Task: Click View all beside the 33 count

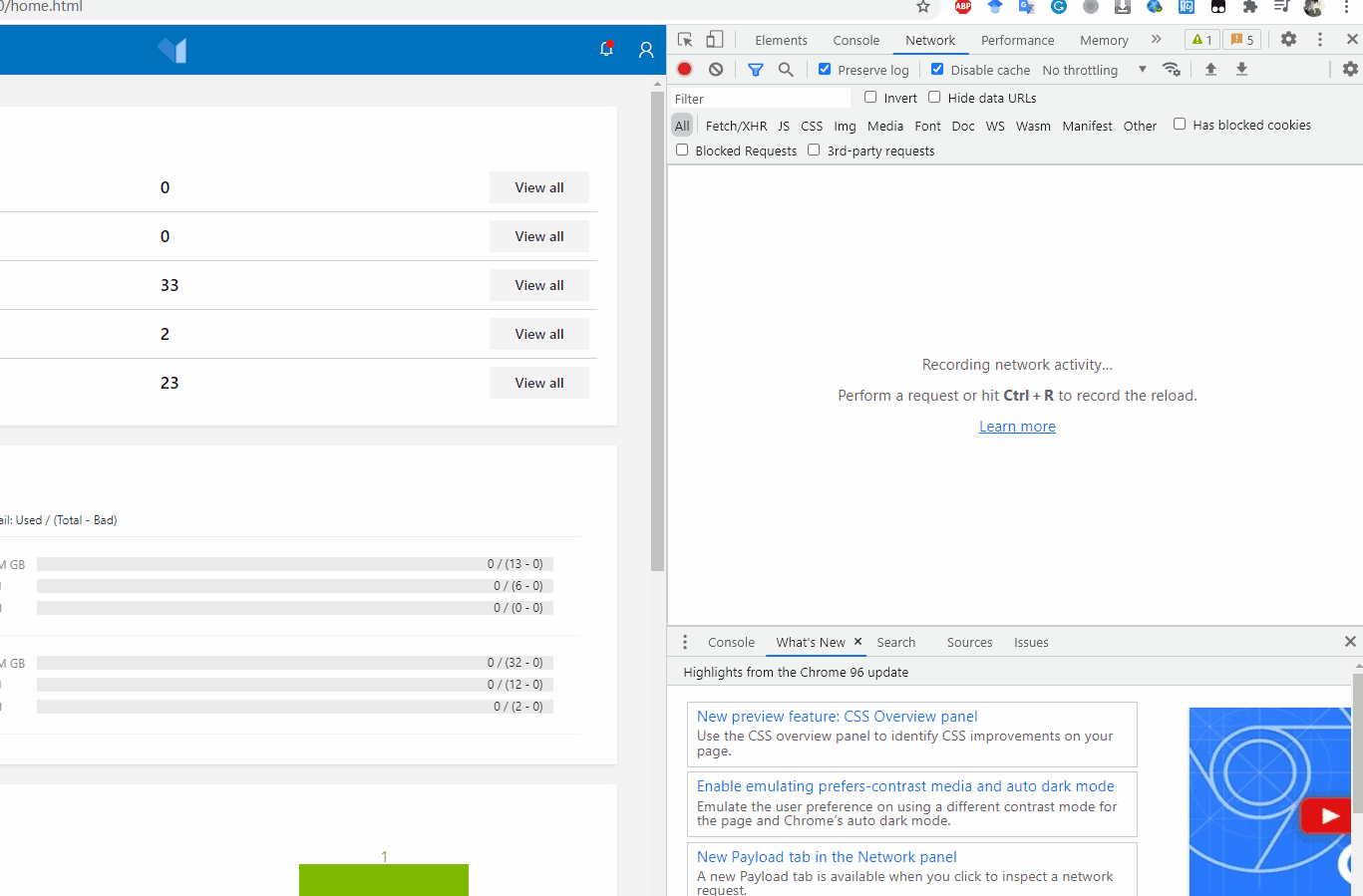Action: click(538, 285)
